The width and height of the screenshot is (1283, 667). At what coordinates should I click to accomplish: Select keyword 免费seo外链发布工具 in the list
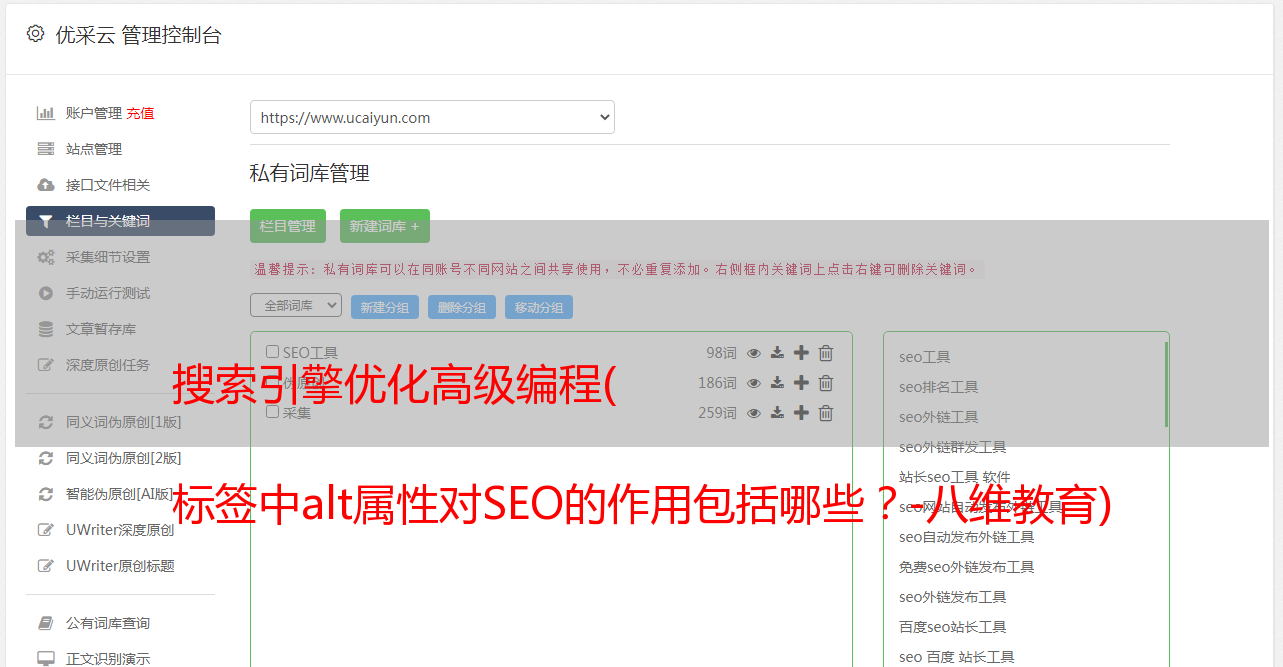[966, 567]
